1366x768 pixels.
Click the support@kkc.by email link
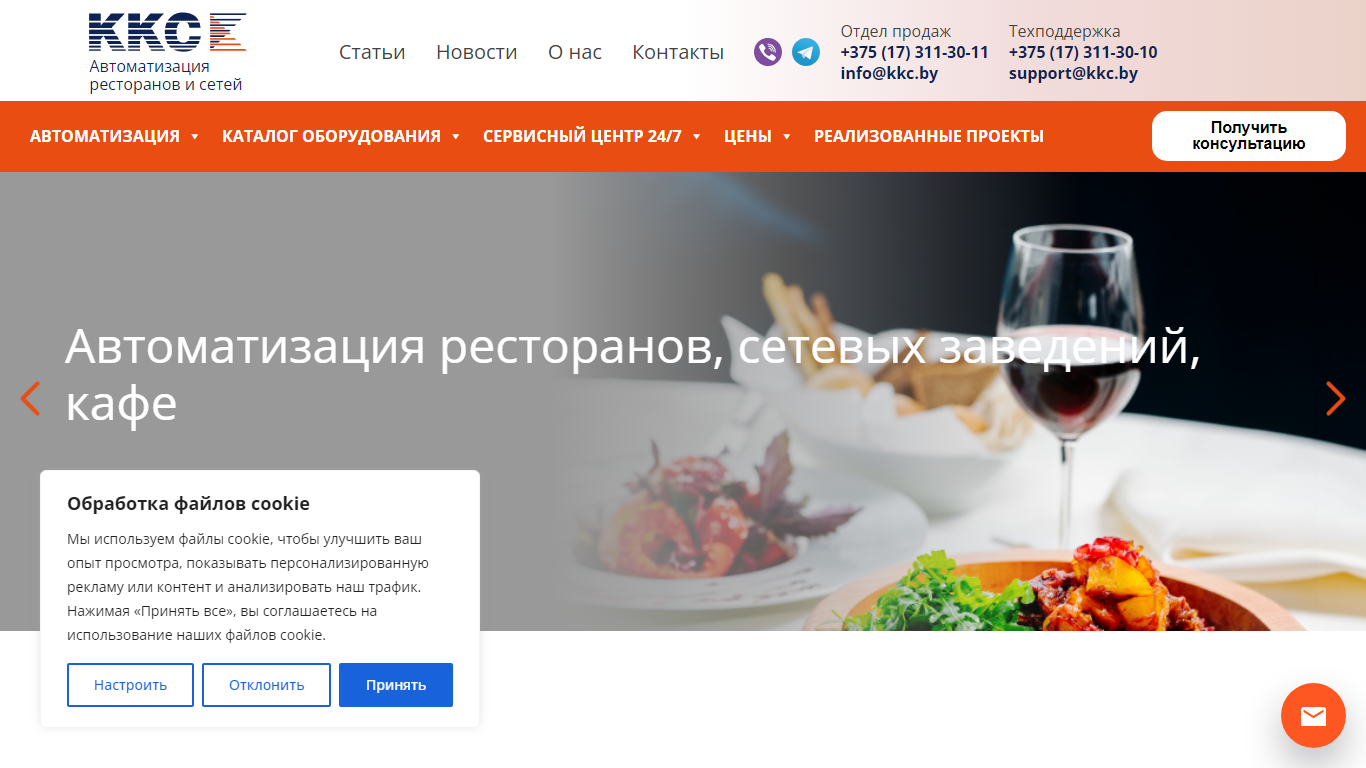1073,73
